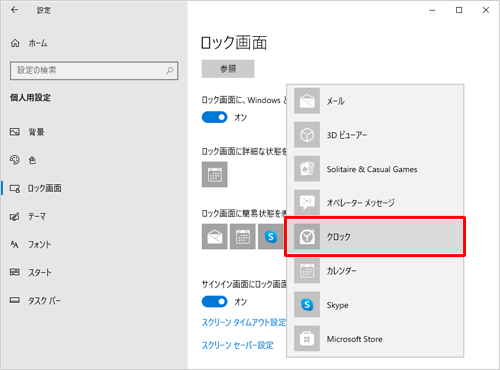The width and height of the screenshot is (500, 370).
Task: Minimize the settings window
Action: point(432,10)
